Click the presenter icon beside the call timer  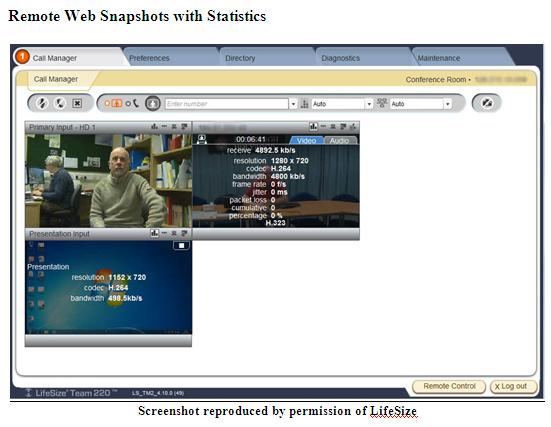202,140
